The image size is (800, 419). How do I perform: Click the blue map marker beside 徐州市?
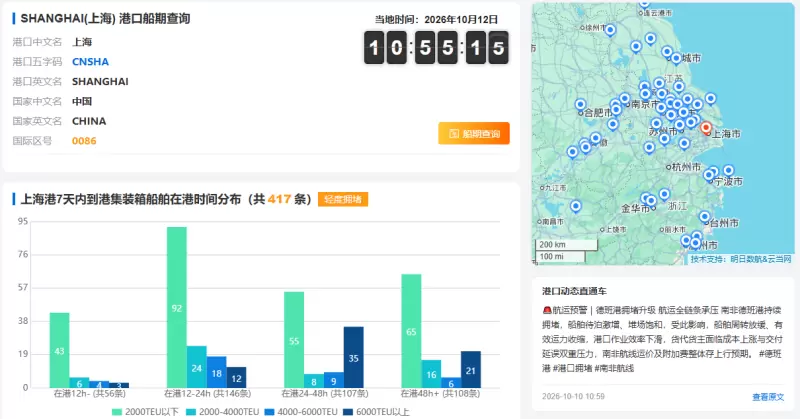coord(610,30)
